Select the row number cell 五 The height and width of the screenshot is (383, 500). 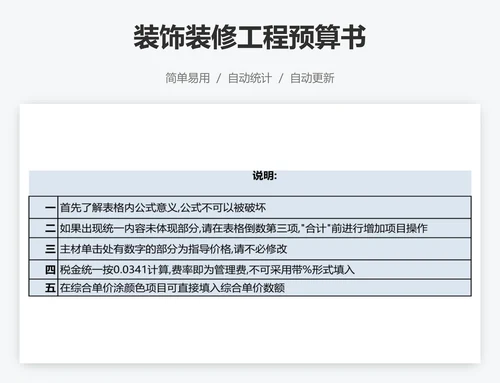[x=43, y=288]
